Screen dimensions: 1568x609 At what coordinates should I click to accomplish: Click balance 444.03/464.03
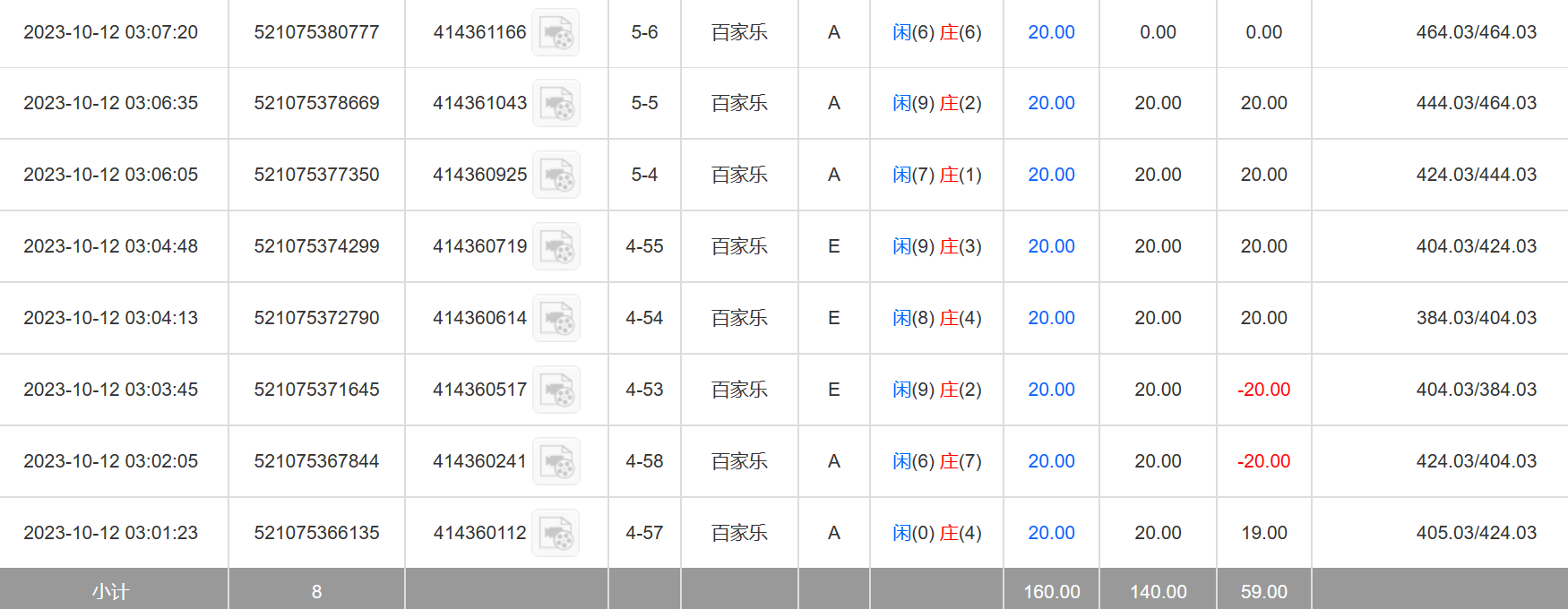1477,103
